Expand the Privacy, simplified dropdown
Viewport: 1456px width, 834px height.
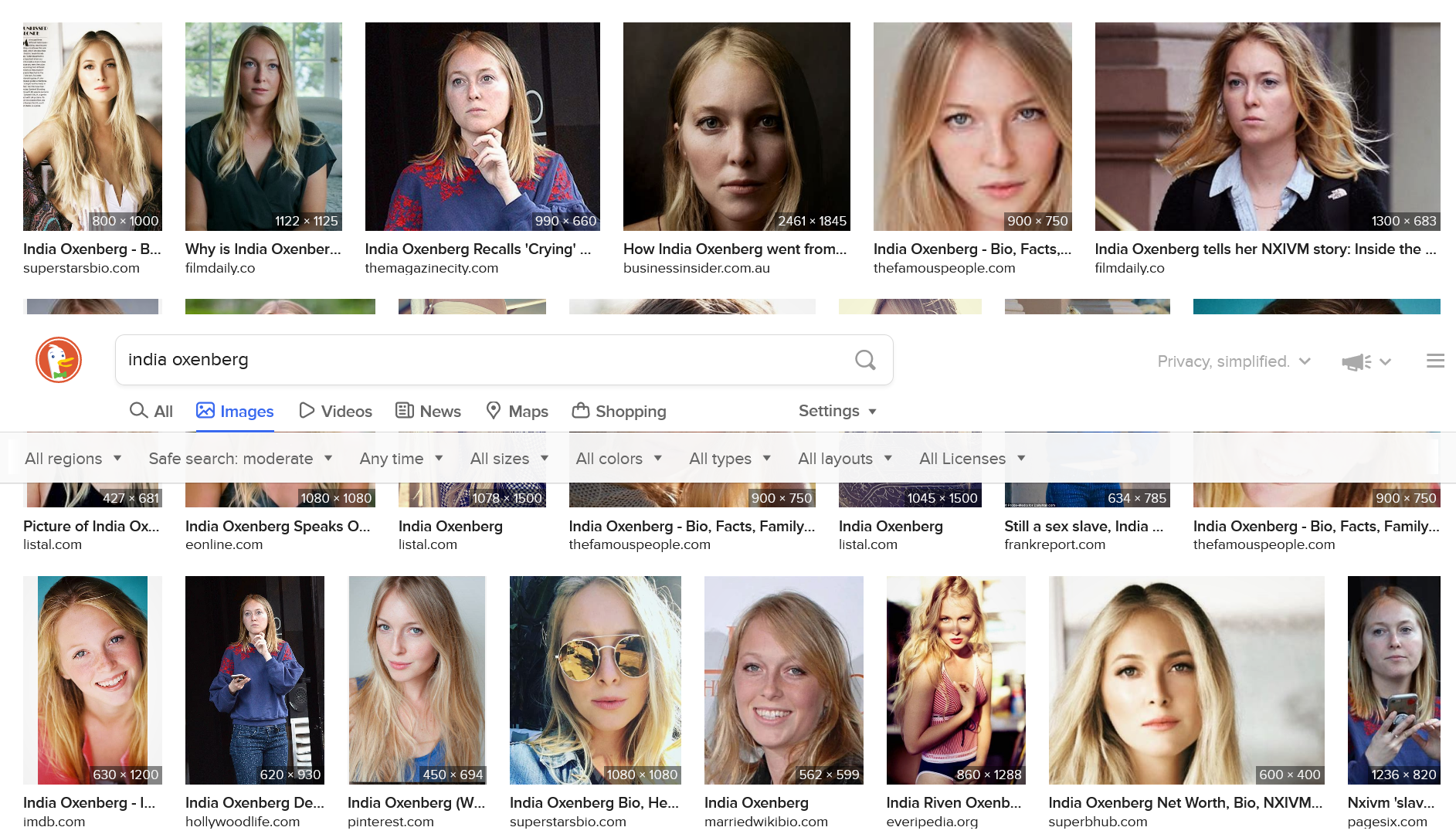[1234, 361]
